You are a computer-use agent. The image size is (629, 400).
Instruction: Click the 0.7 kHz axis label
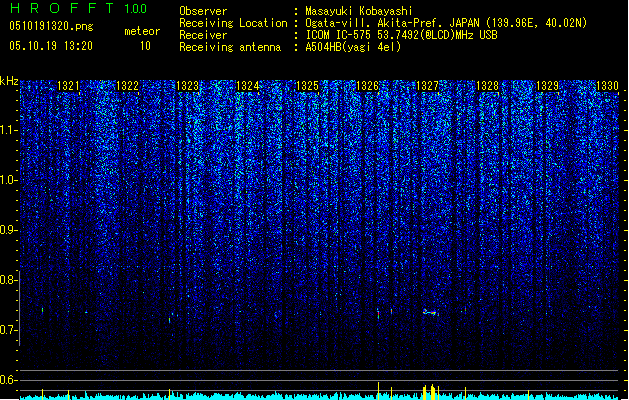tap(8, 330)
